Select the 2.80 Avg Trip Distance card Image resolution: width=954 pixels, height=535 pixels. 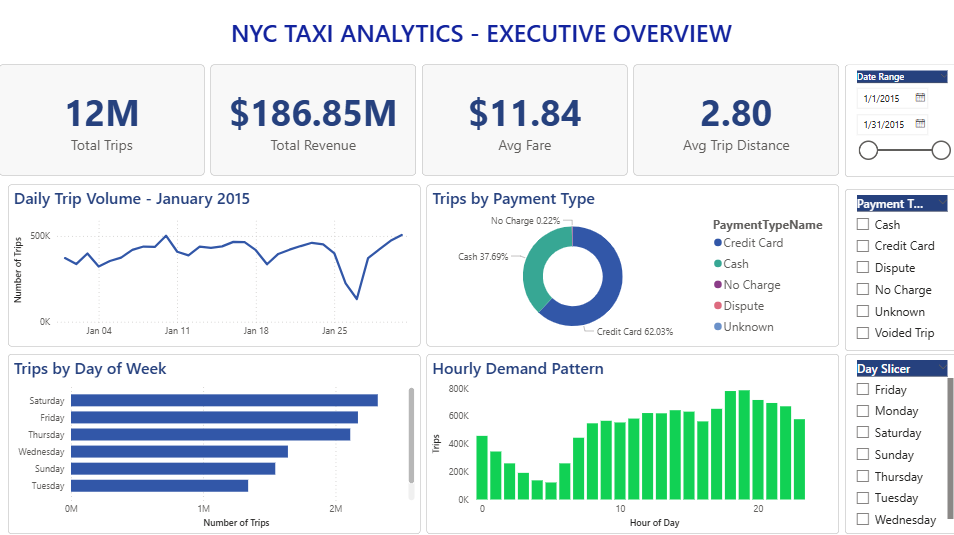[x=736, y=120]
